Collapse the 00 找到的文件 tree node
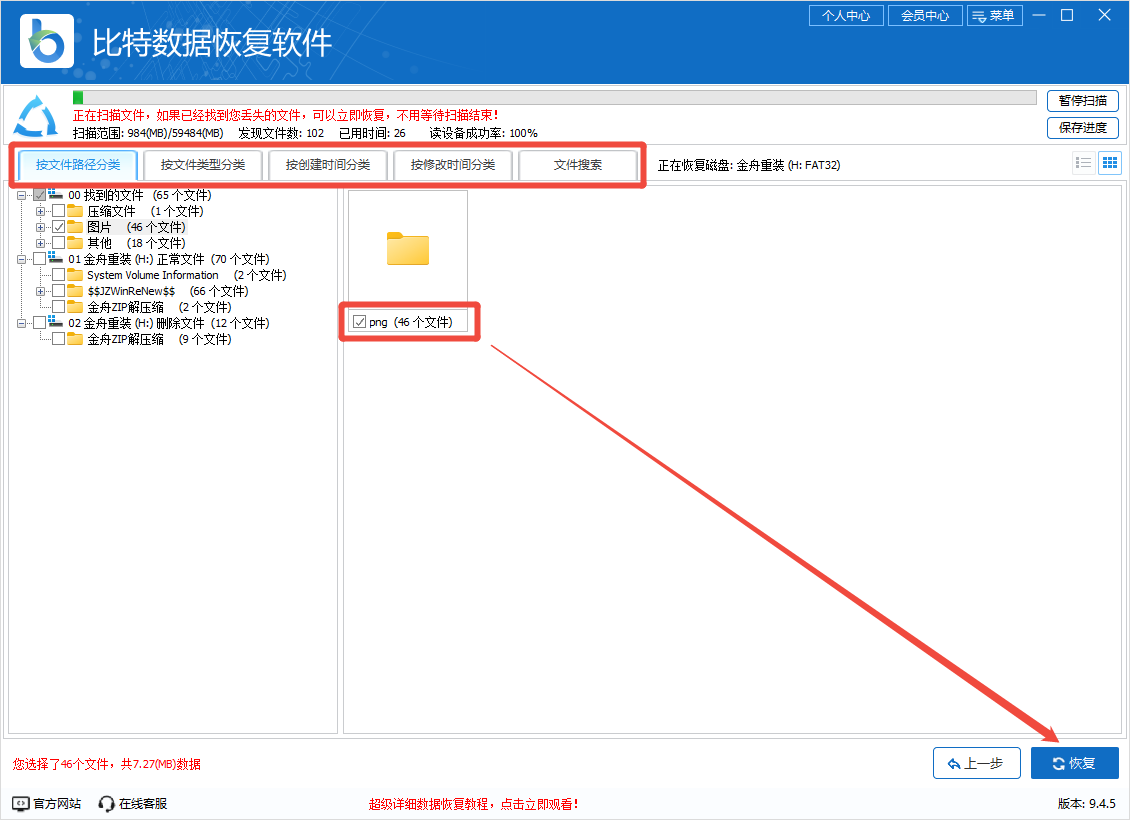Screen dimensions: 1130x820 click(x=22, y=195)
